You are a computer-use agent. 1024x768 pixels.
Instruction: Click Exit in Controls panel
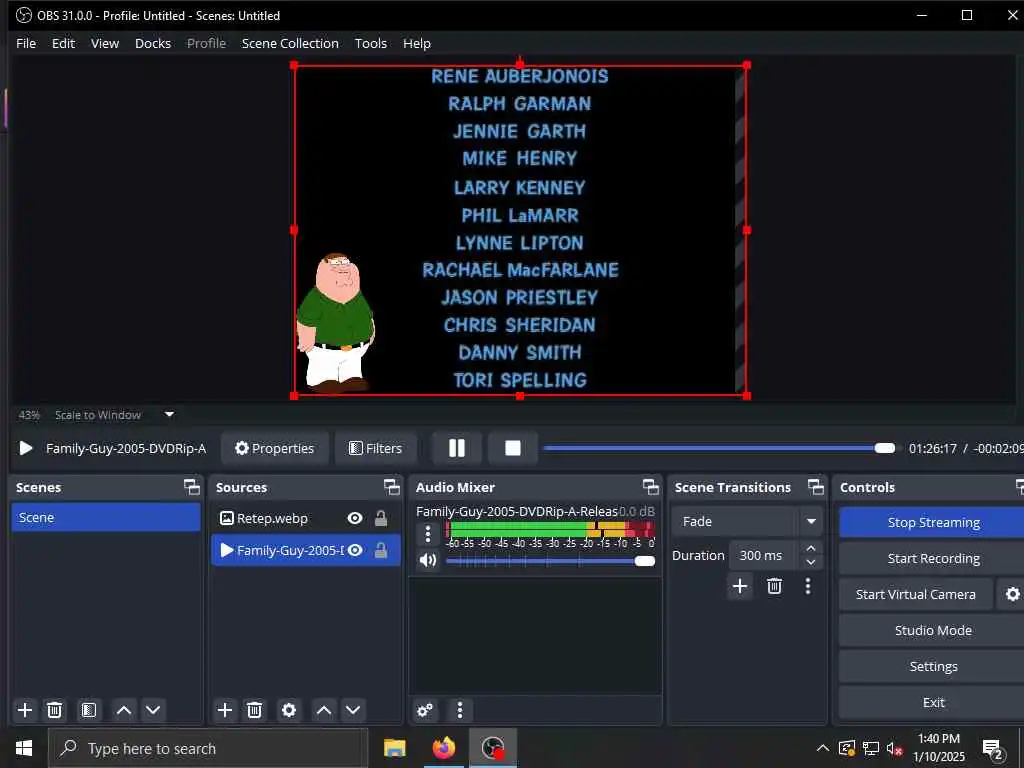[933, 702]
